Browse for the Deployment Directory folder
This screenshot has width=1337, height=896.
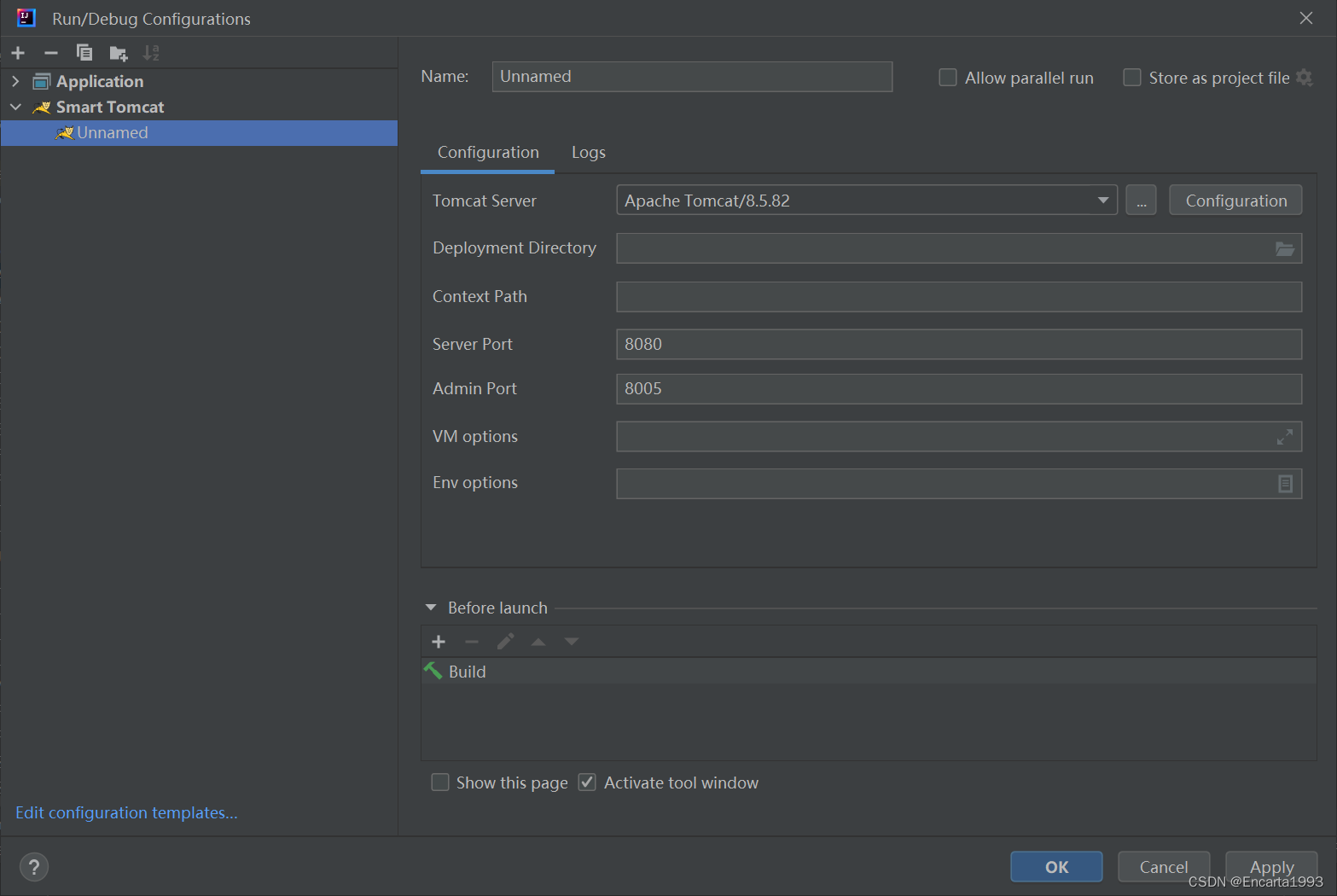[1285, 248]
